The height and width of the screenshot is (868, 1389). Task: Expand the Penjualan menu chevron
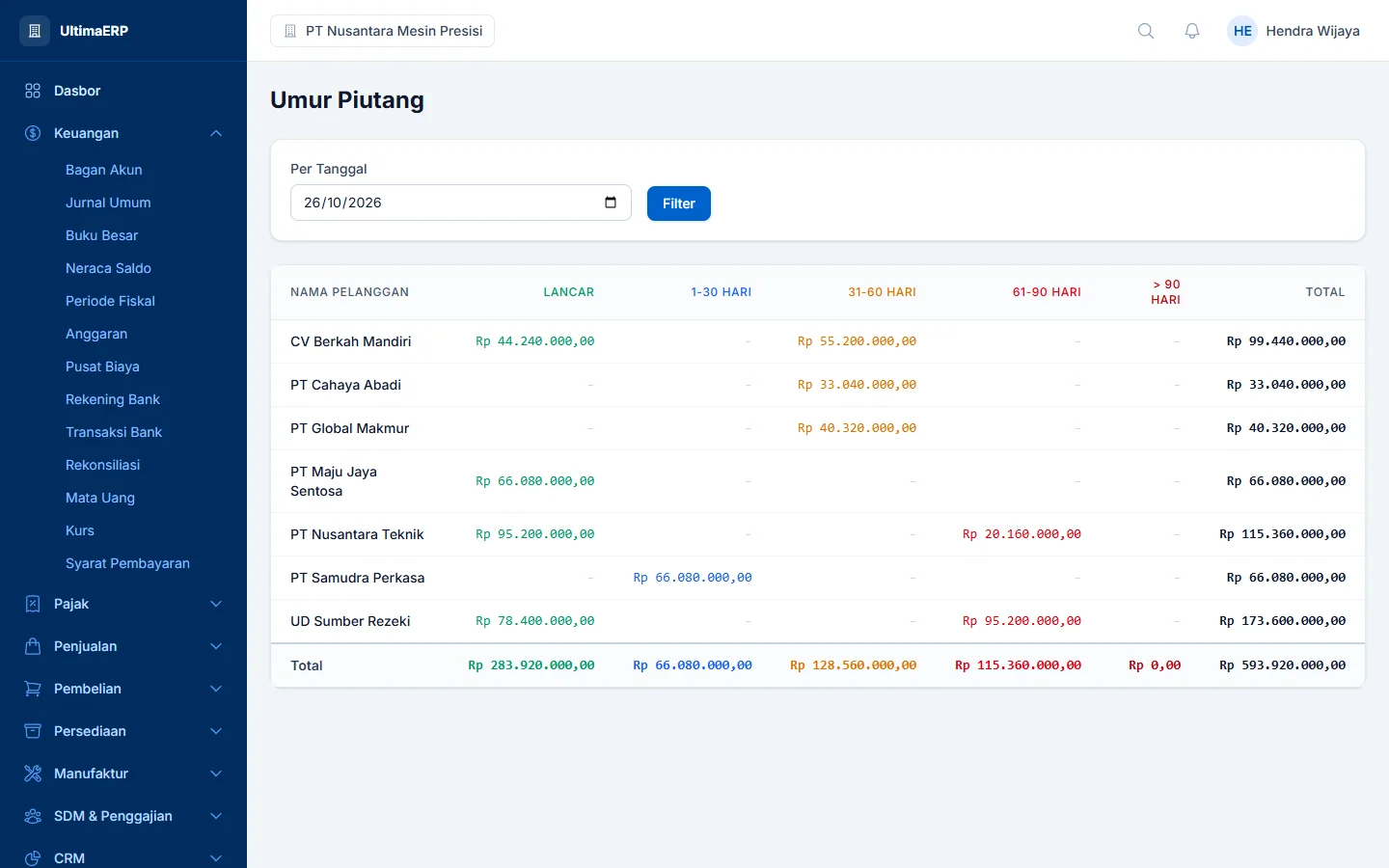click(216, 646)
